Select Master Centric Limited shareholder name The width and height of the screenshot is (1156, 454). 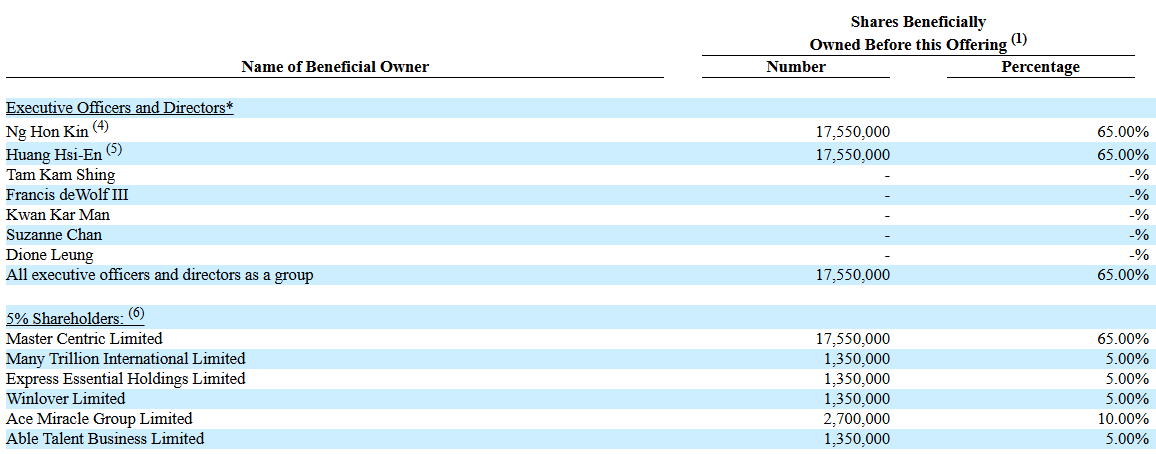pyautogui.click(x=84, y=339)
